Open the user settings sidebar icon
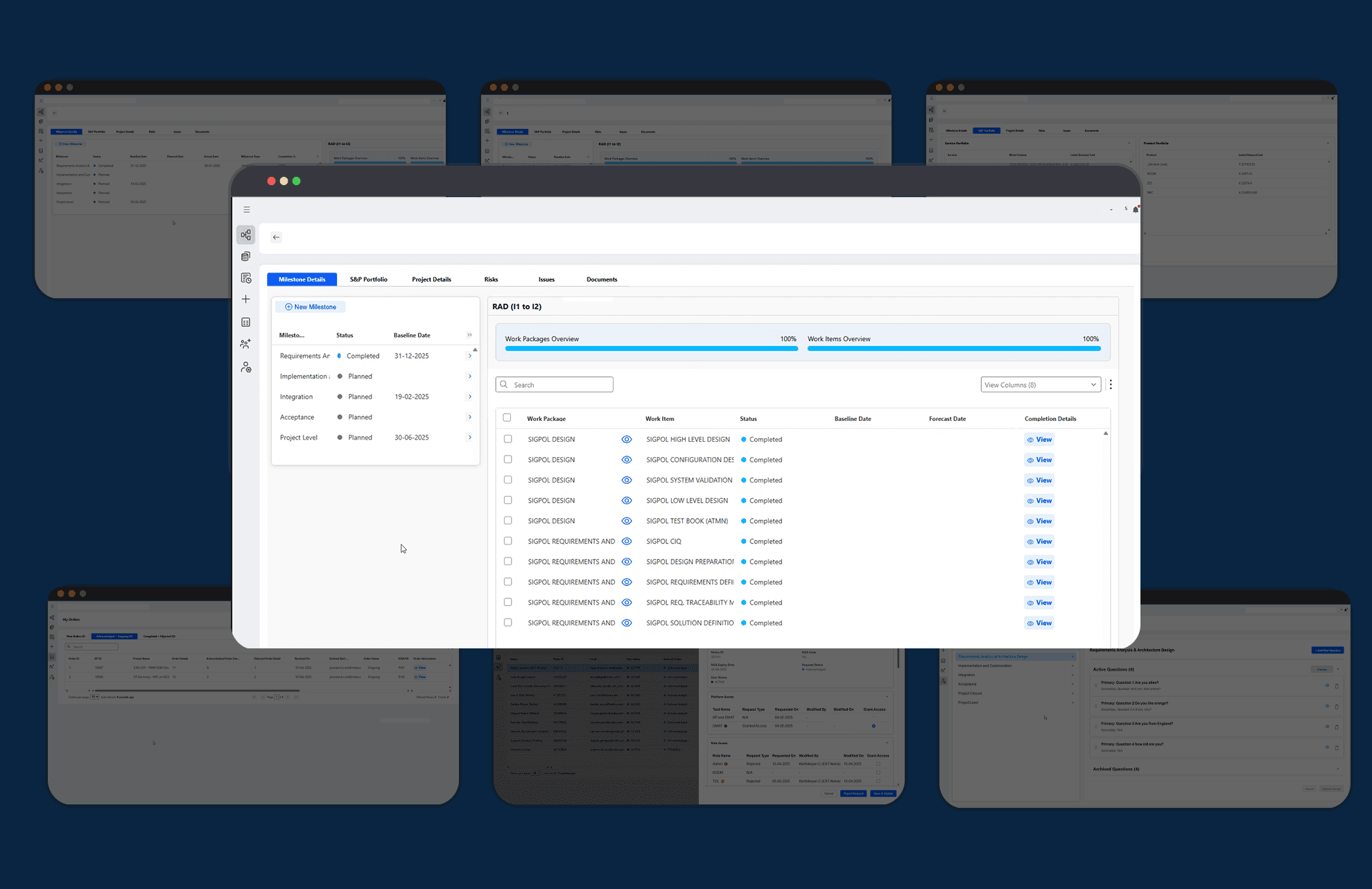1372x889 pixels. click(x=245, y=368)
